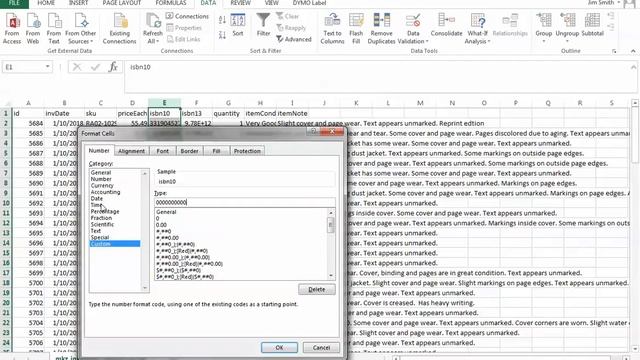Click Existing Connections icon
The height and width of the screenshot is (360, 640).
tap(120, 28)
